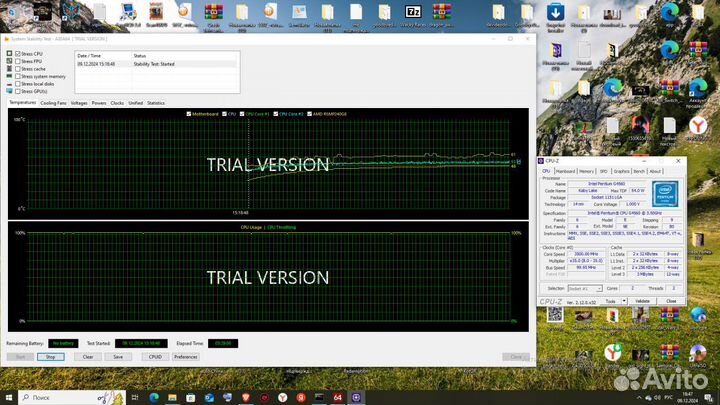Toggle the Motherboard temperature graph checkbox

tap(189, 114)
